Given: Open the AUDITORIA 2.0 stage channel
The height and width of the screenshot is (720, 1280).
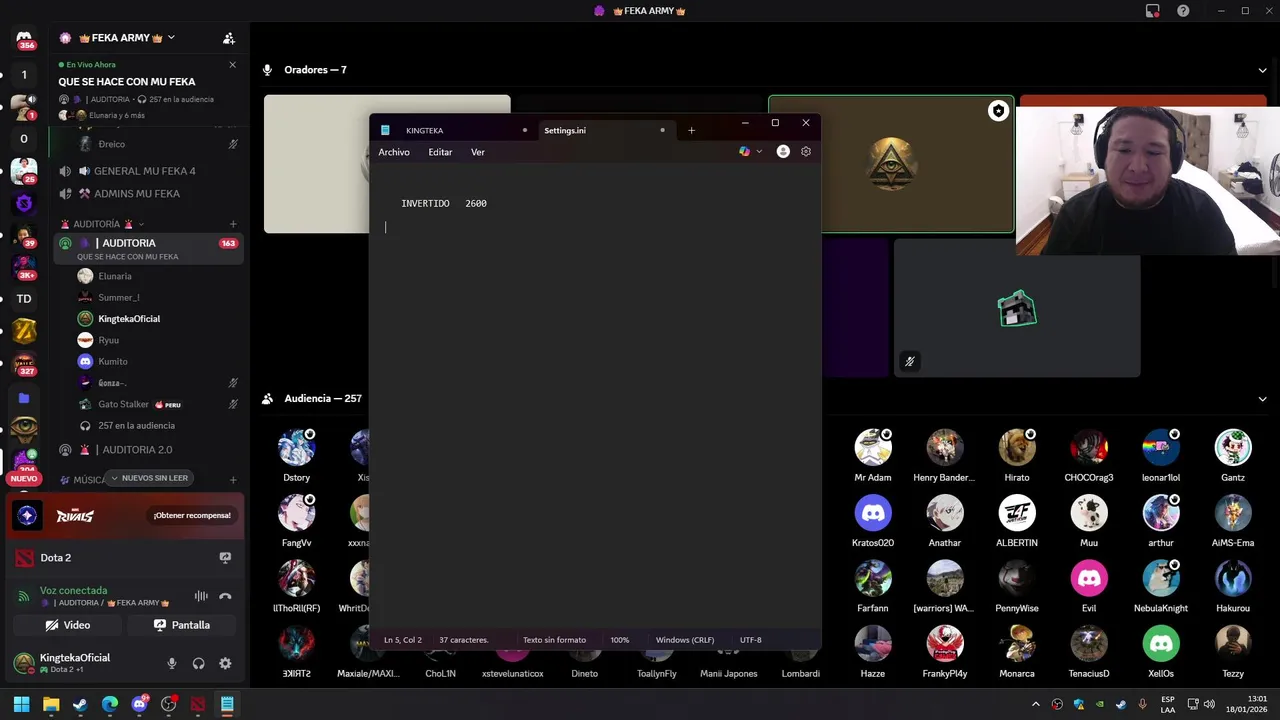Looking at the screenshot, I should (137, 450).
